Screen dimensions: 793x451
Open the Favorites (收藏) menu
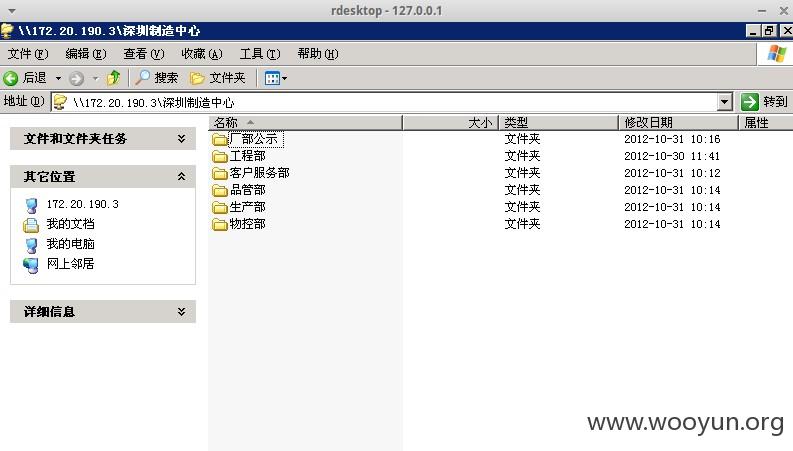tap(202, 54)
